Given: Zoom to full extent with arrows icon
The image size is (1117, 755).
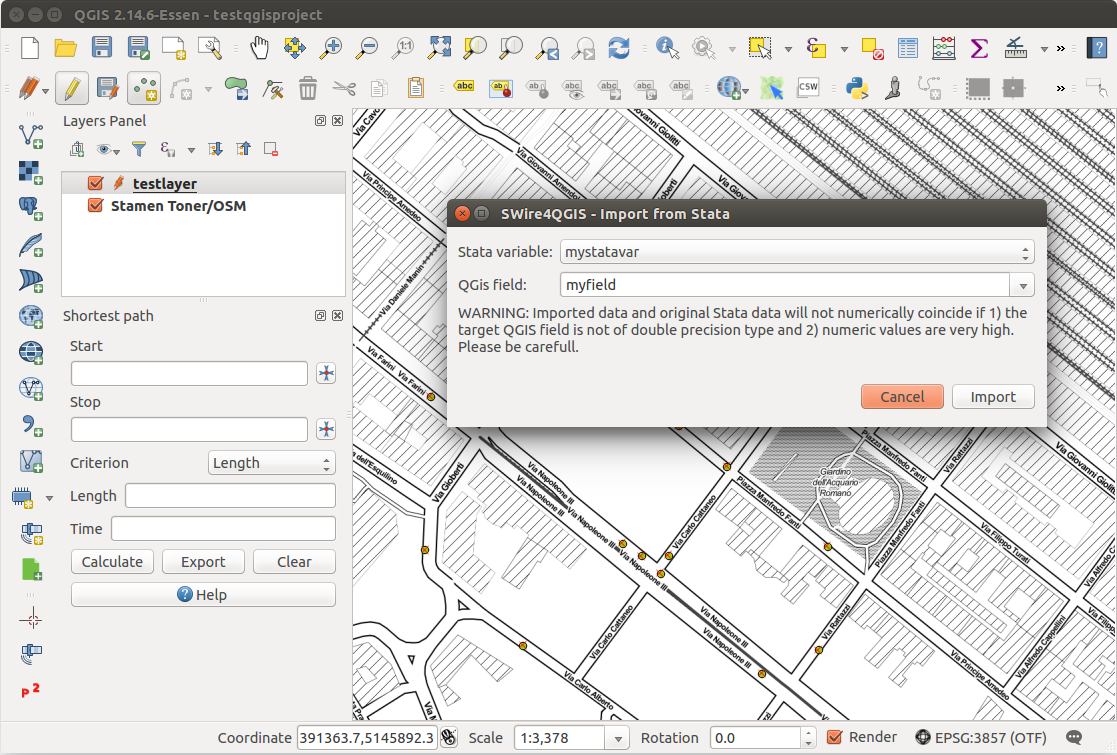Looking at the screenshot, I should (x=440, y=48).
